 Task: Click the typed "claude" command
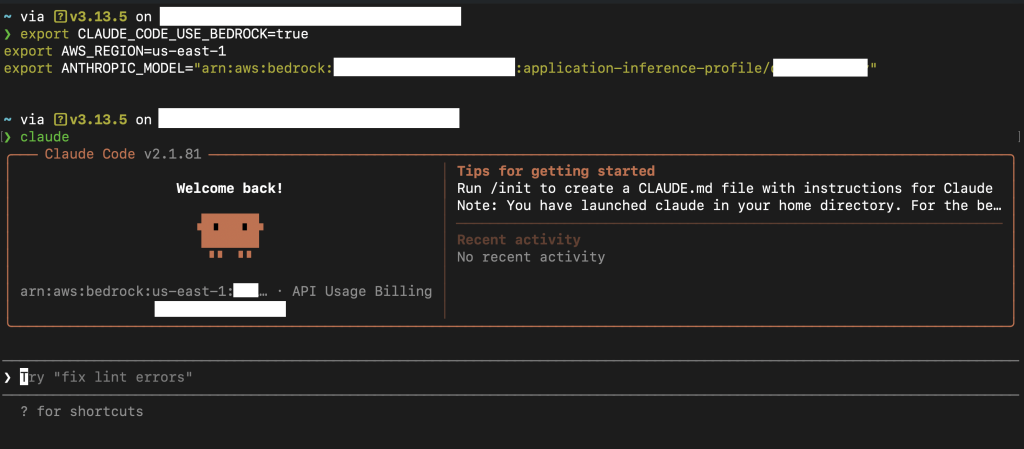point(45,136)
